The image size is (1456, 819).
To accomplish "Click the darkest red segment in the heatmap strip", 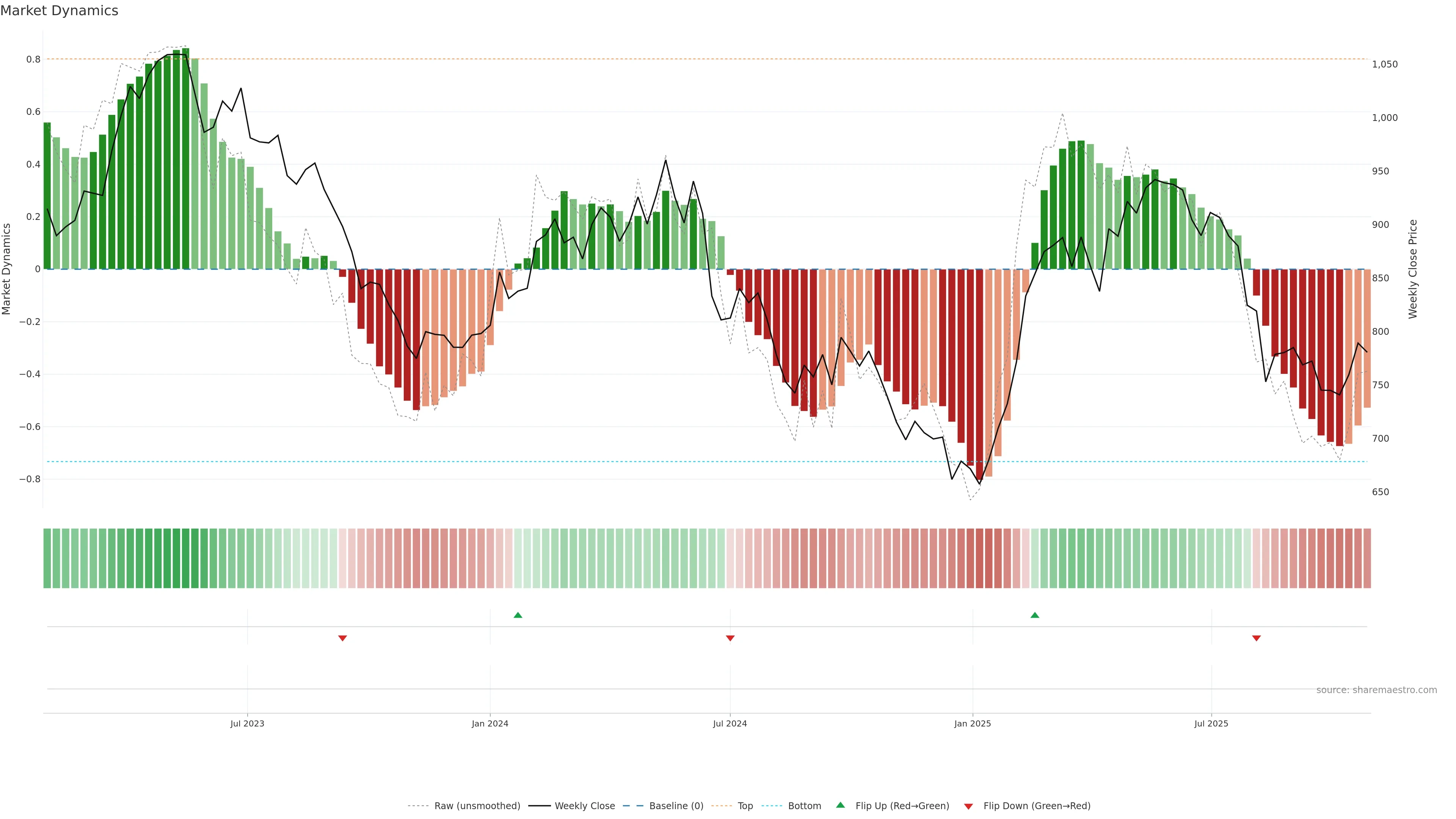I will 979,558.
